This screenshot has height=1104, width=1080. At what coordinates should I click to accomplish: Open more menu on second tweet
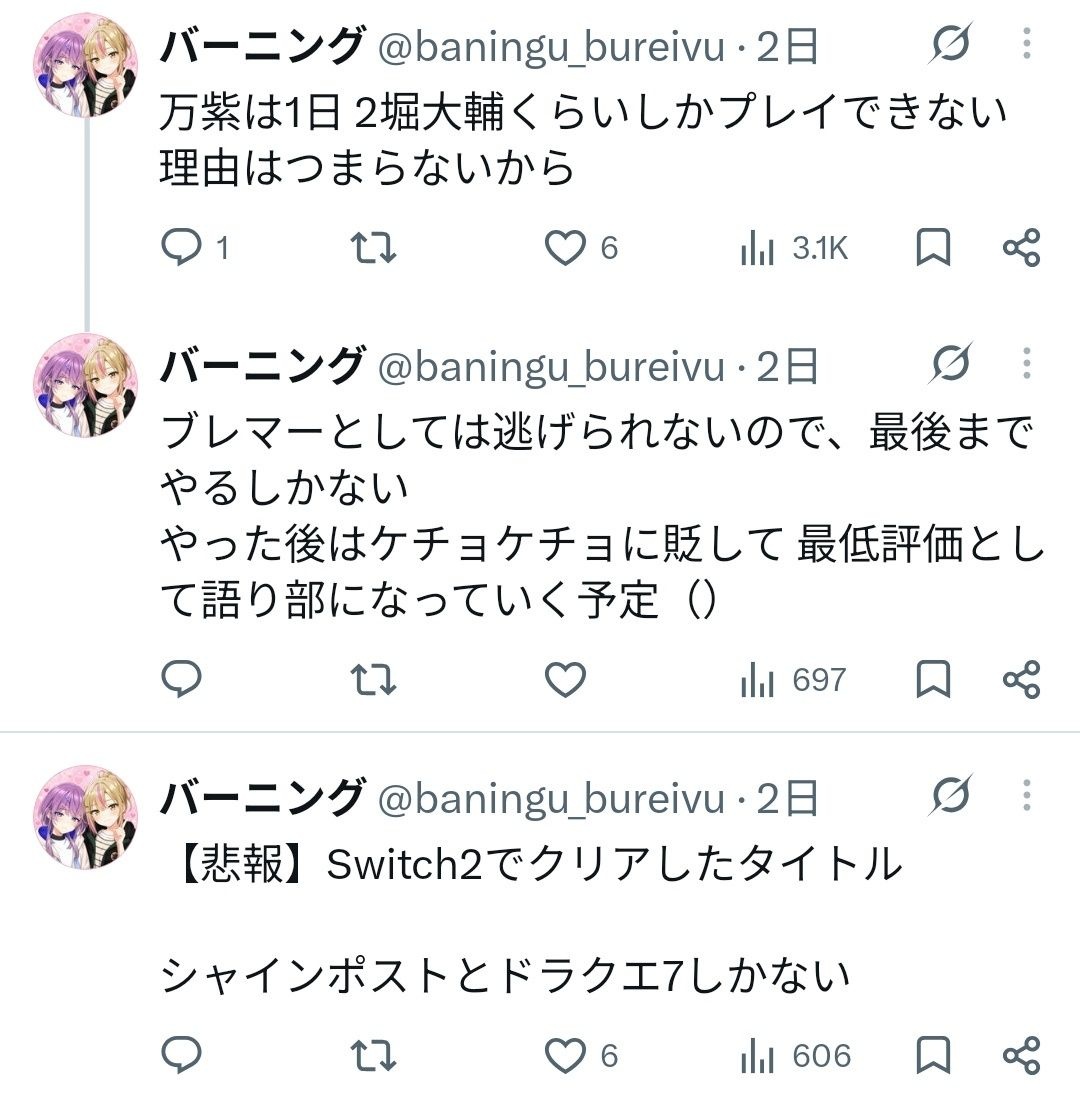click(1026, 363)
